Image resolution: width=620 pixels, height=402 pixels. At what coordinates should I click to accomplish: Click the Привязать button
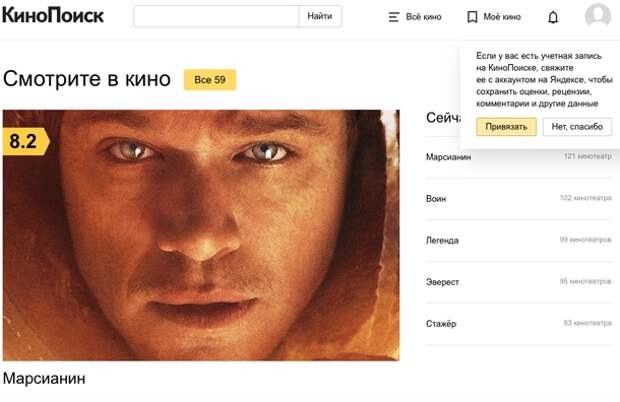click(506, 126)
